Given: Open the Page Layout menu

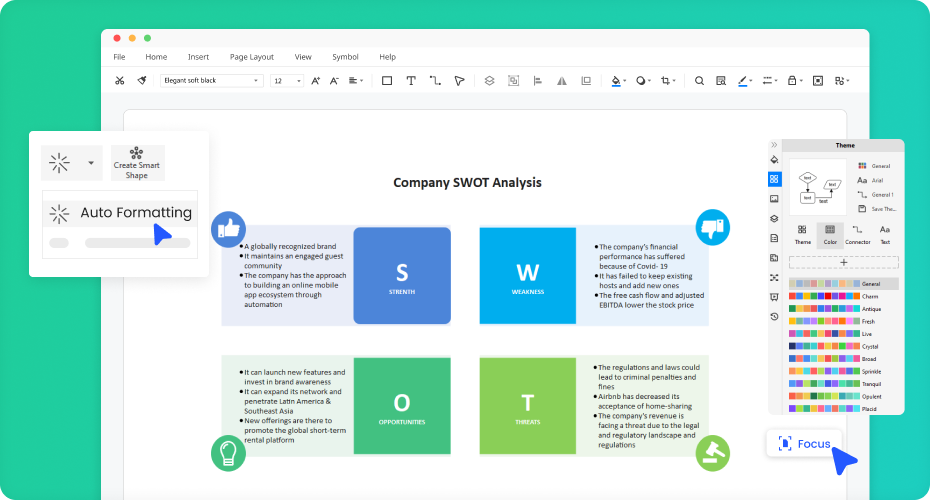Looking at the screenshot, I should pyautogui.click(x=251, y=57).
